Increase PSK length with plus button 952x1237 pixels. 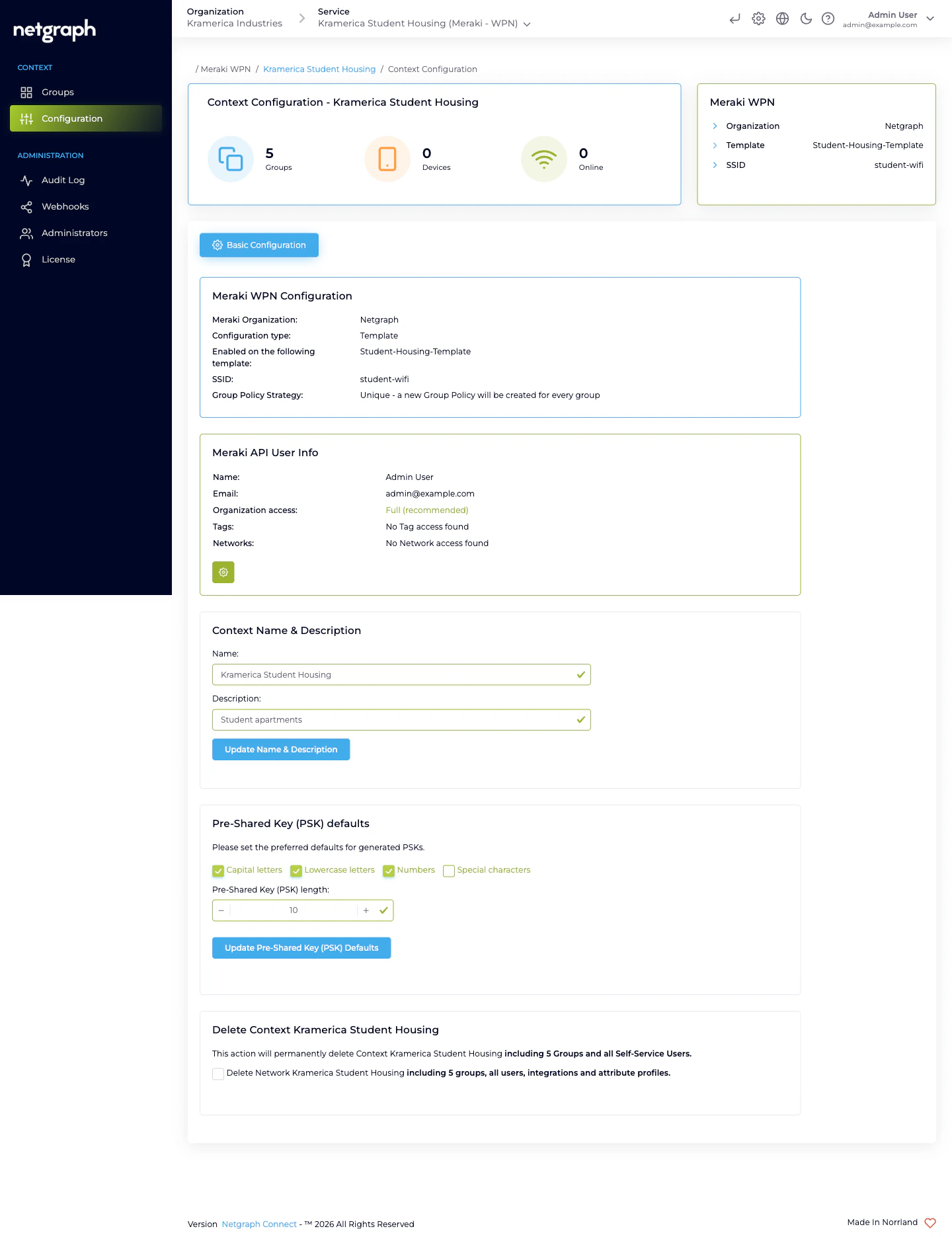366,910
